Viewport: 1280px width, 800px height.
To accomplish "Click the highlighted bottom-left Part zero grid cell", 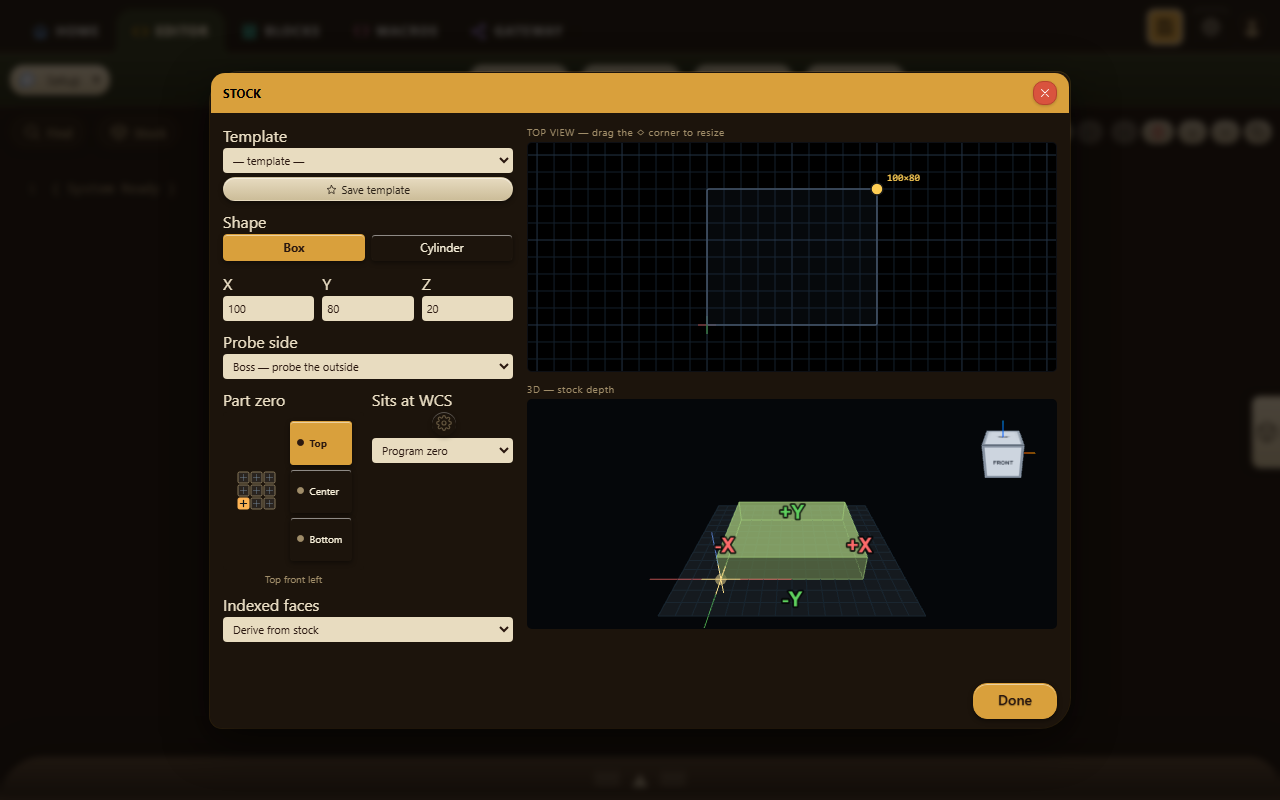I will [x=243, y=504].
